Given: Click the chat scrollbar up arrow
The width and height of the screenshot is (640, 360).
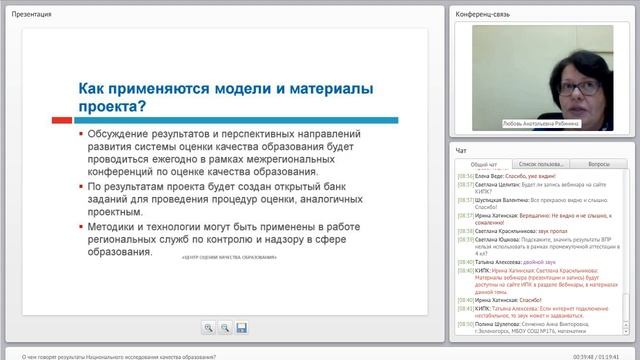Looking at the screenshot, I should coord(626,325).
